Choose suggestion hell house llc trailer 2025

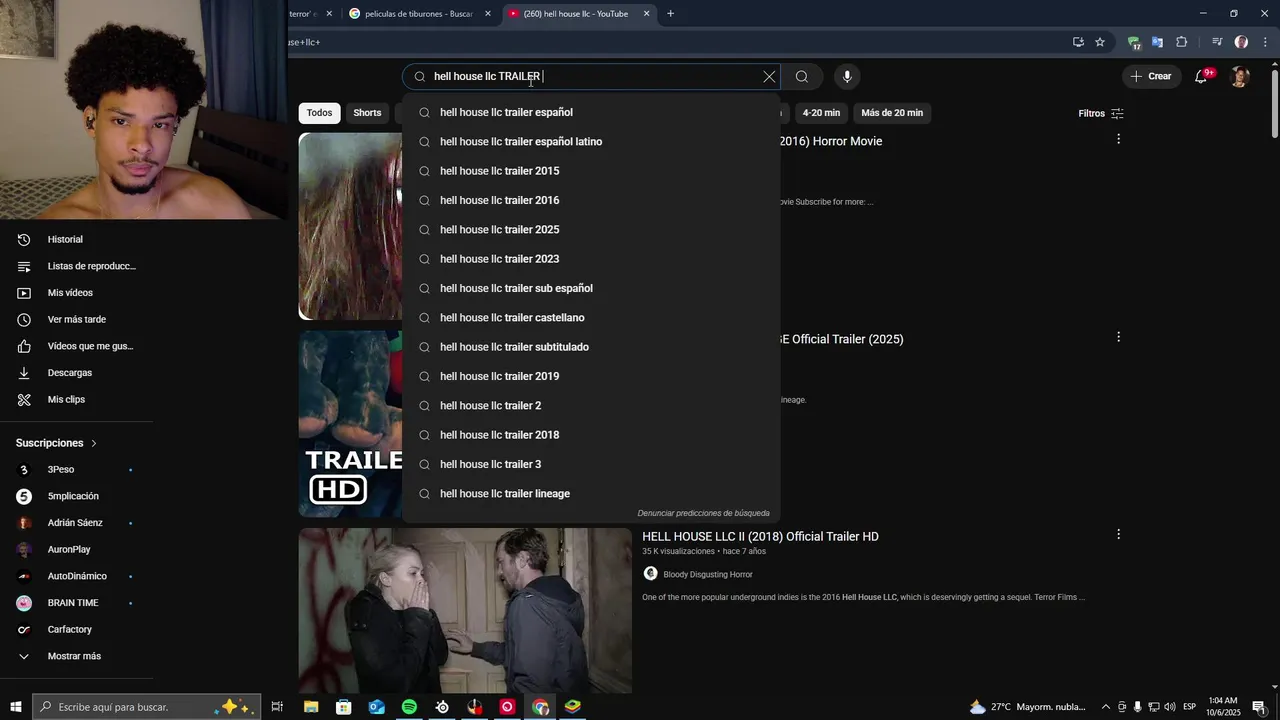pos(591,230)
